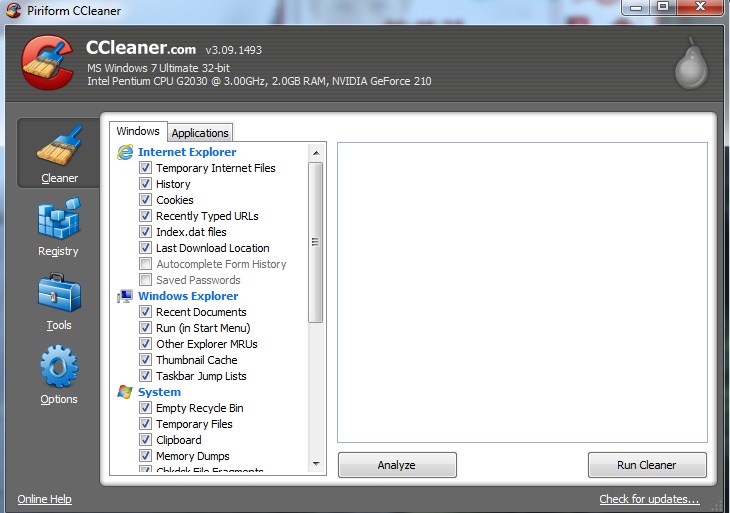Toggle Run (in Start Menu) checkbox
The image size is (730, 513).
point(146,328)
